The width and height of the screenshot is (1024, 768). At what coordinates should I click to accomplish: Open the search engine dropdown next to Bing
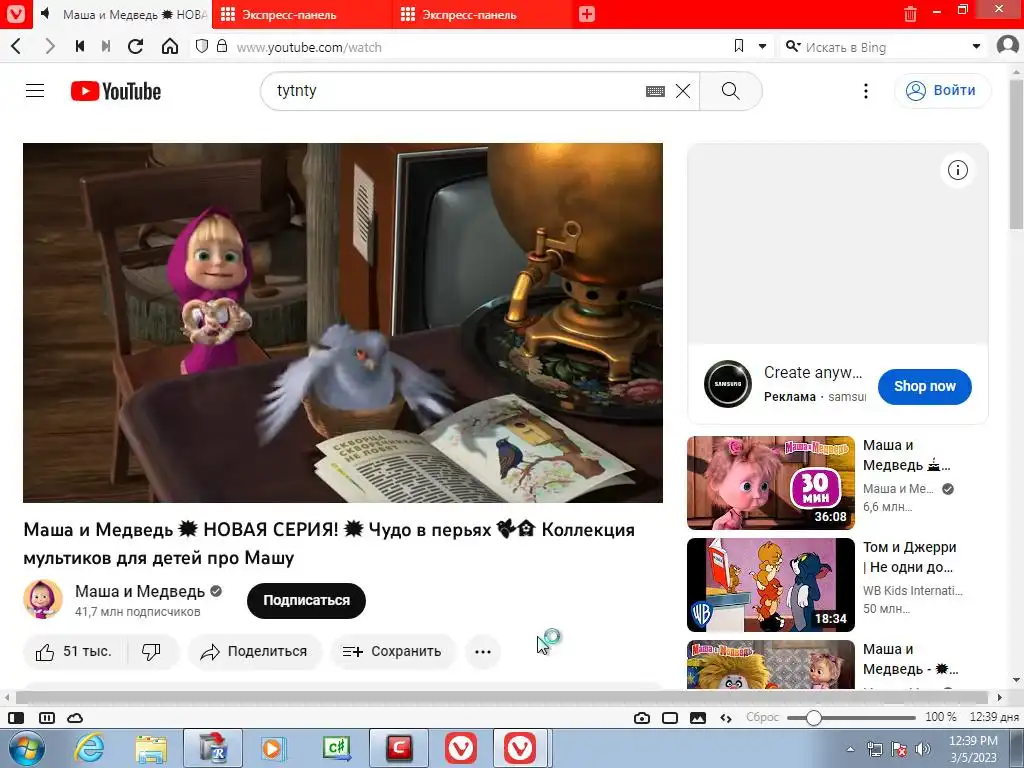click(x=976, y=46)
